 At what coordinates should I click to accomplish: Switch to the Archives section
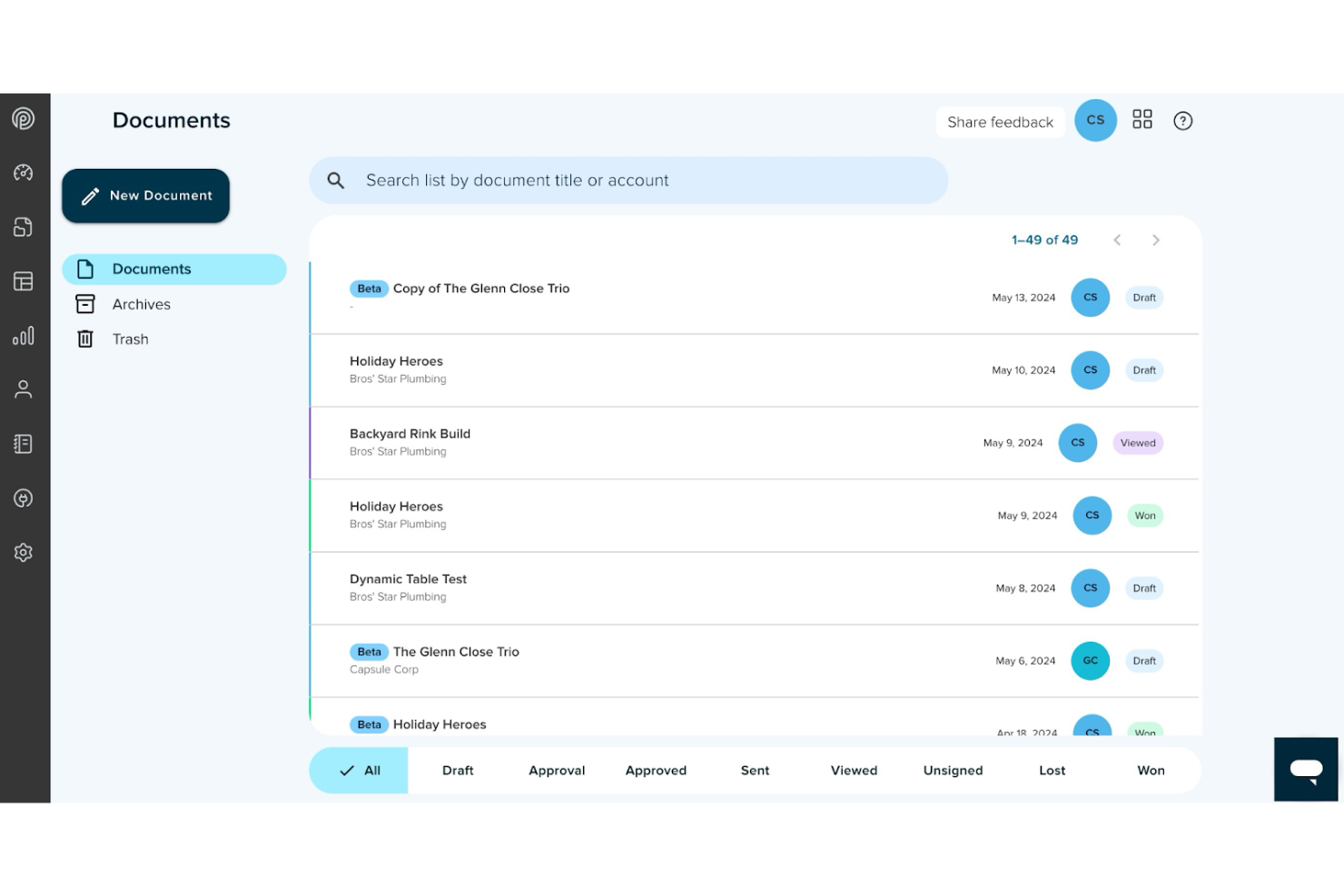point(141,304)
